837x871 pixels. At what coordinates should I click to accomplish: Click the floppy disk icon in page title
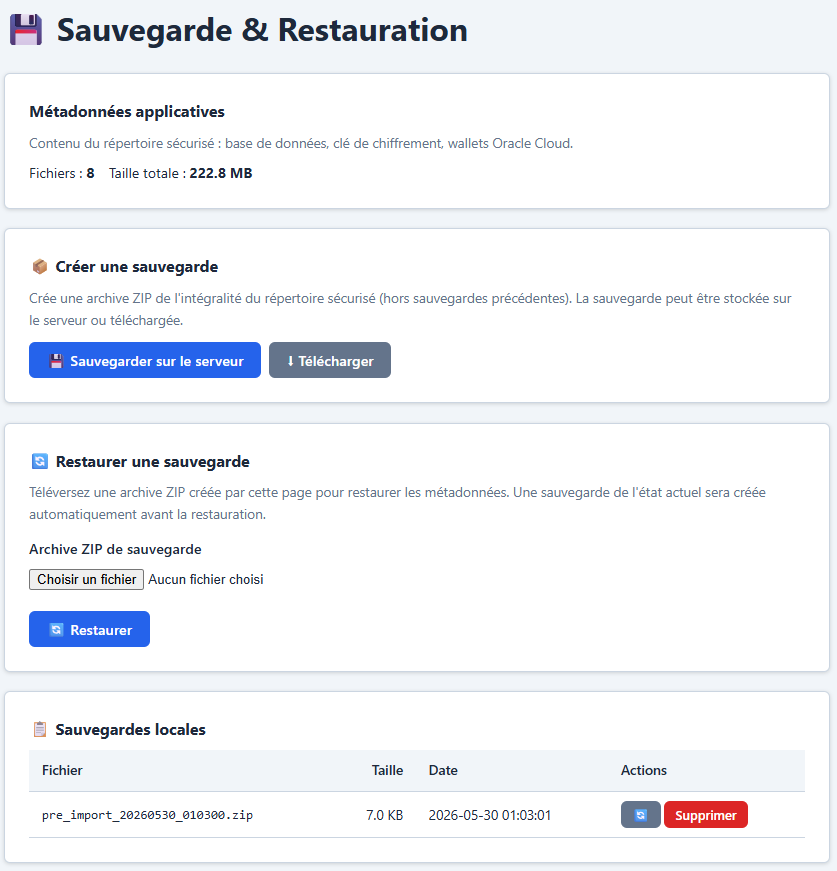[26, 30]
